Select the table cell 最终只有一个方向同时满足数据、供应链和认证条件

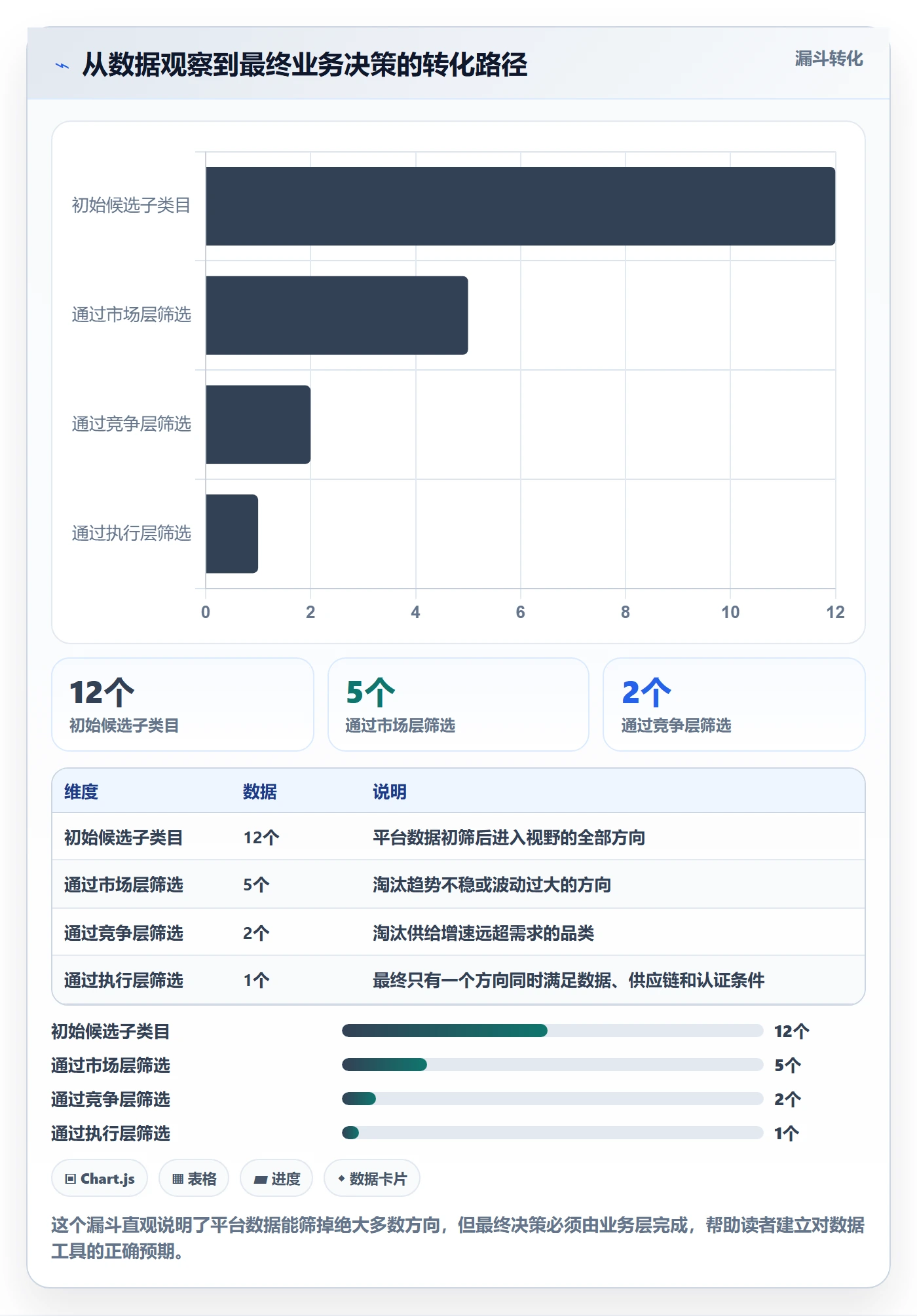569,980
